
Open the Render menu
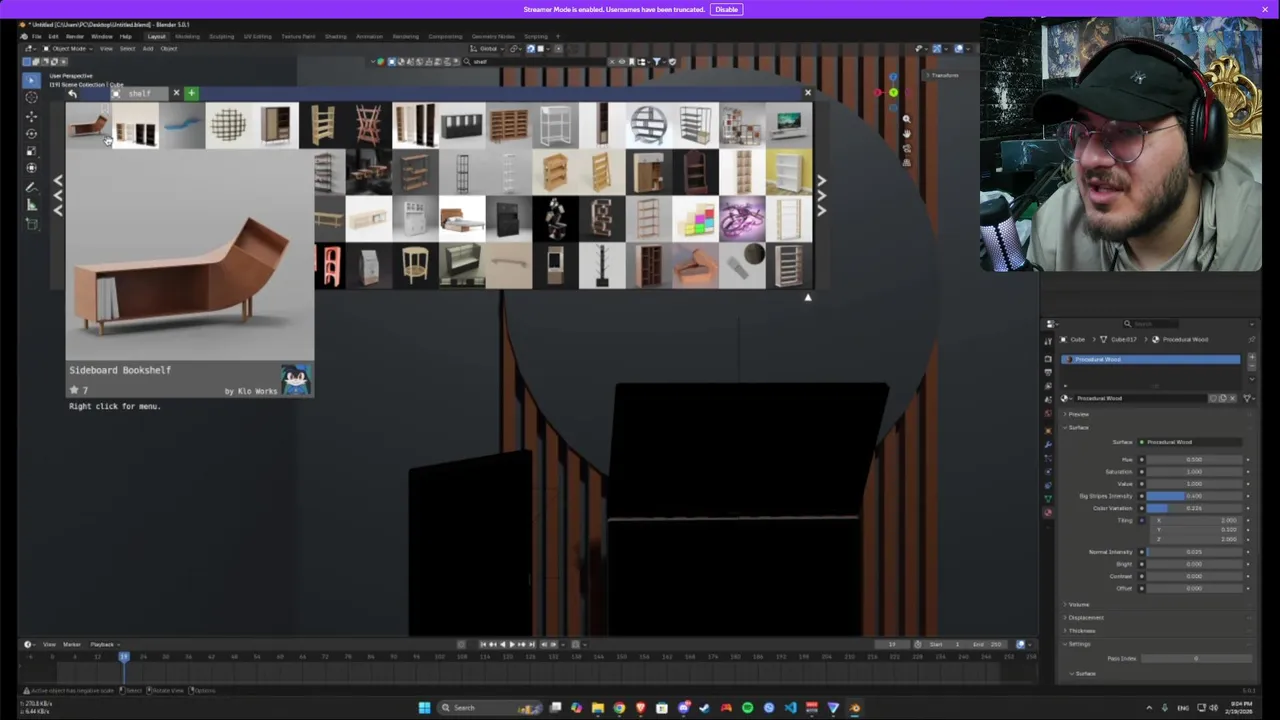click(75, 36)
